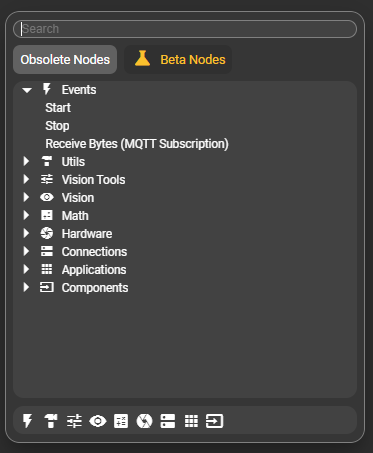Collapse the Events category arrow

click(x=27, y=90)
